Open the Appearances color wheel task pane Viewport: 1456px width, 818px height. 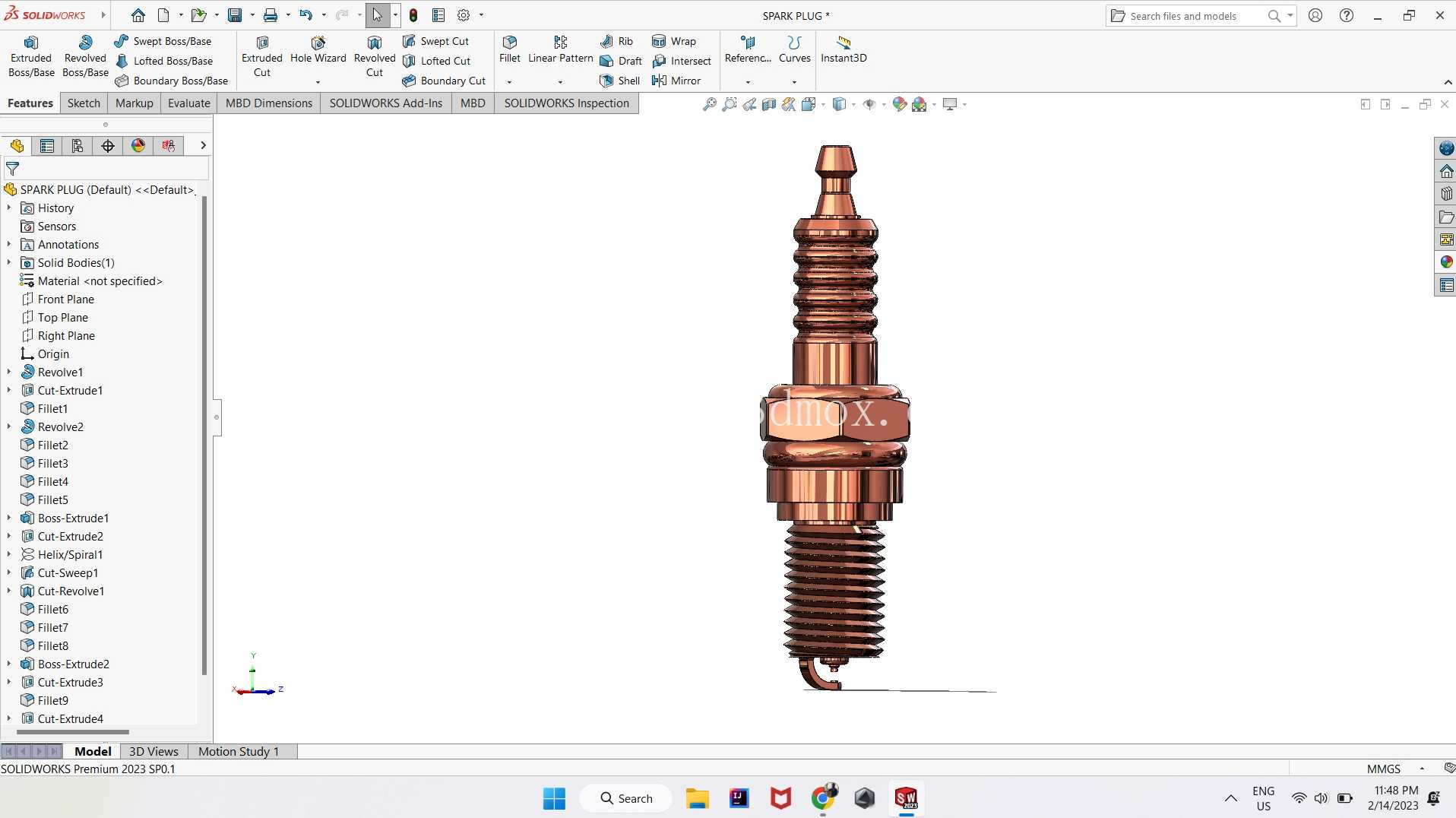(x=1446, y=262)
